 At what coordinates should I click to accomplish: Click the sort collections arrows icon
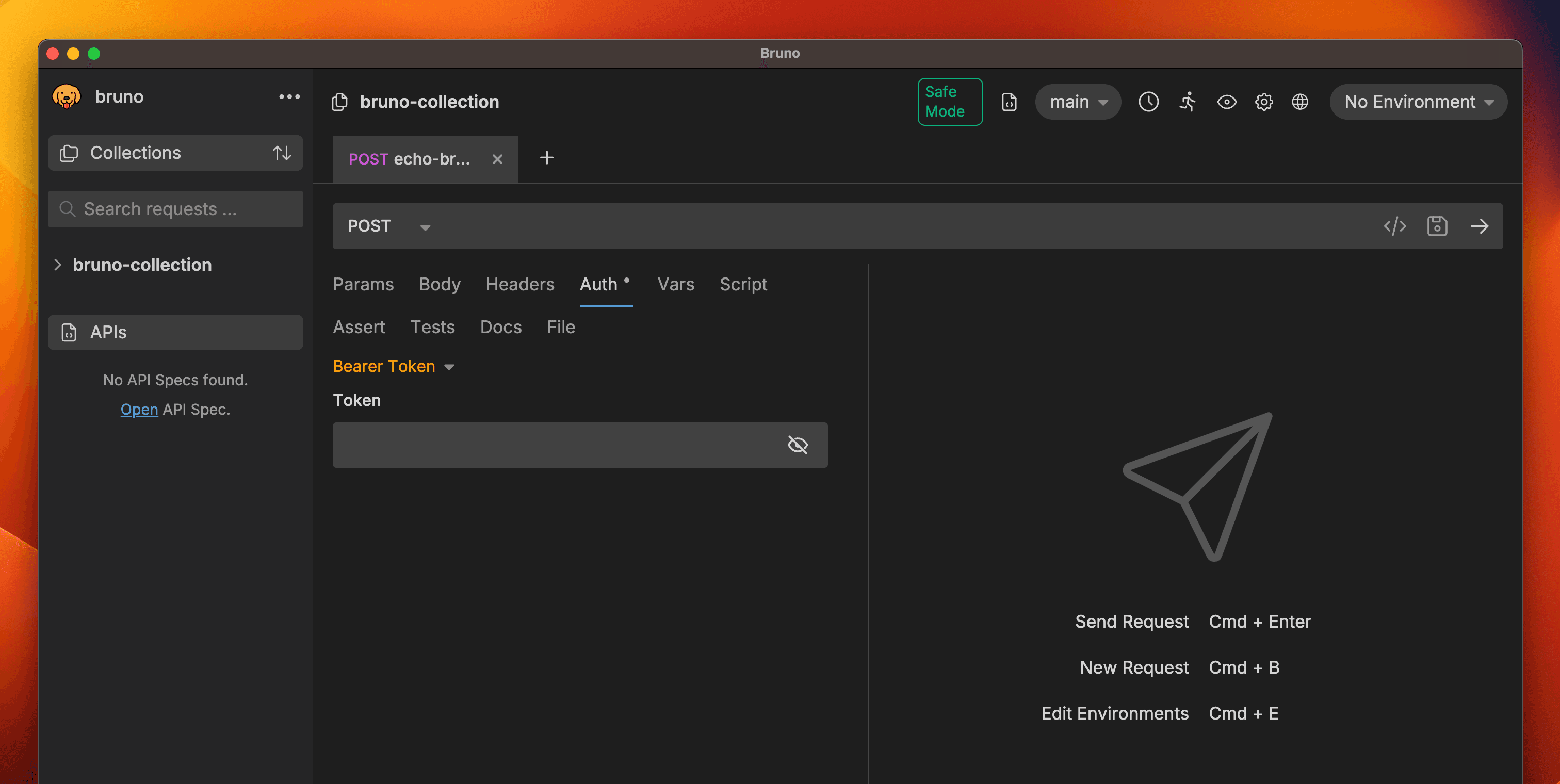282,153
